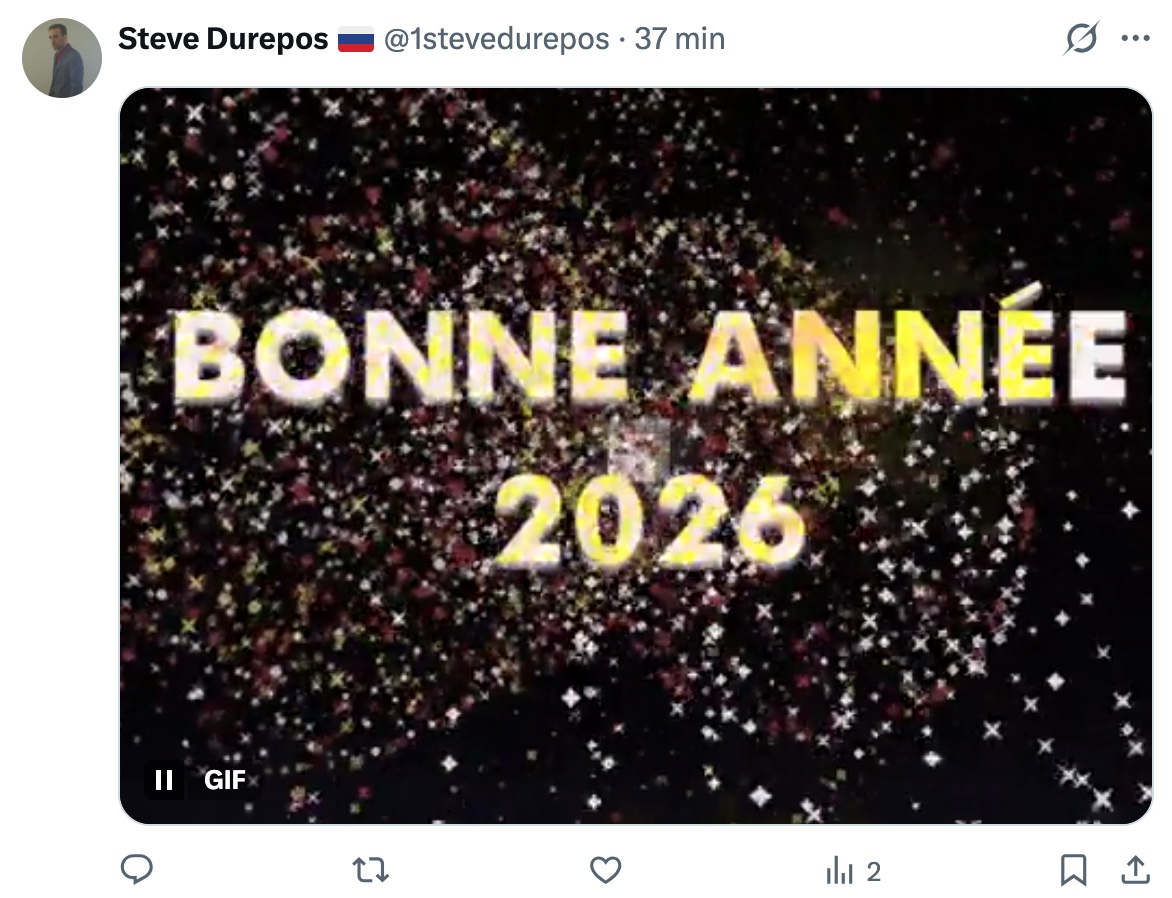Share the post using upload arrow icon

1135,870
